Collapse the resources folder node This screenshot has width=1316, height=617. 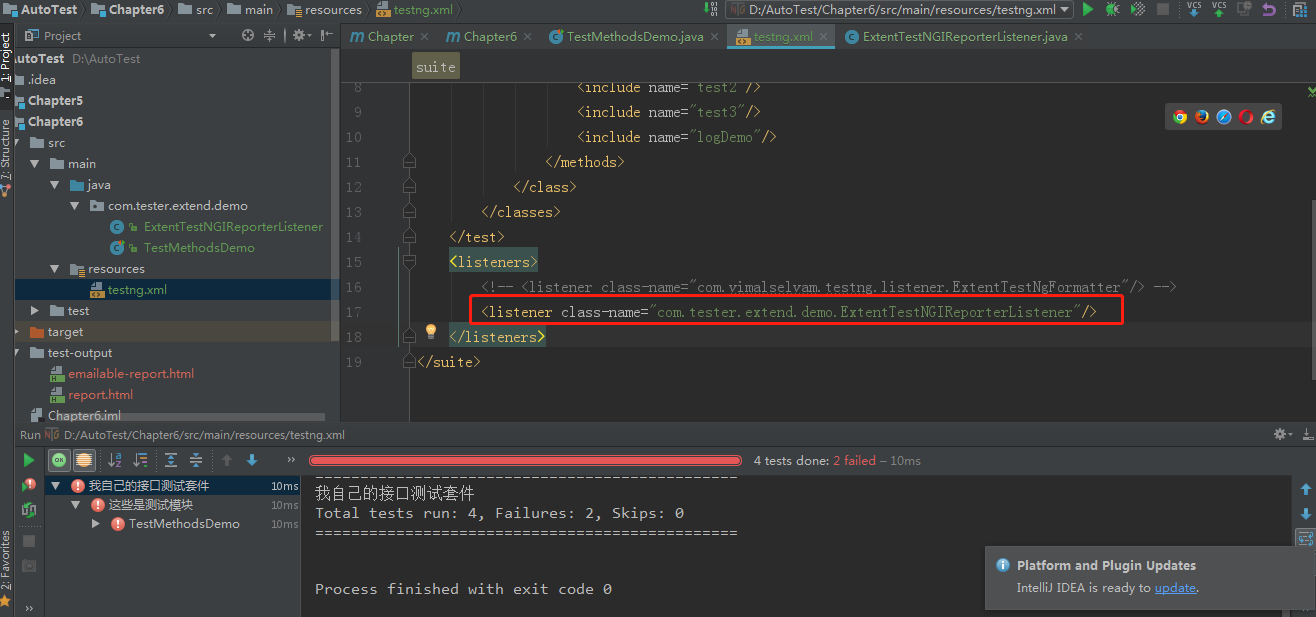click(x=55, y=269)
